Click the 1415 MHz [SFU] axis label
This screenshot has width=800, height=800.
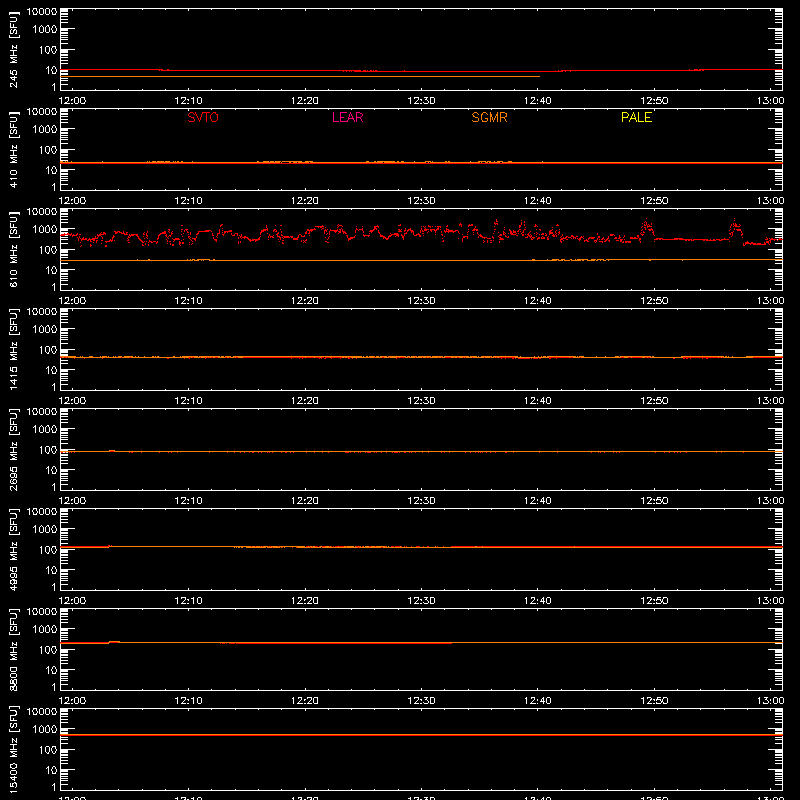point(13,349)
